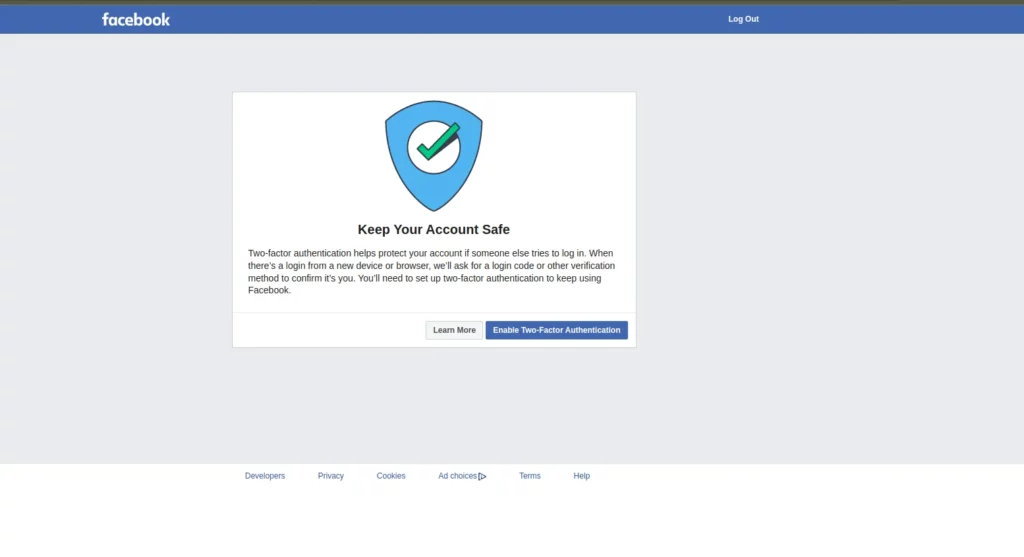This screenshot has height=557, width=1024.
Task: Open the Terms footer link
Action: coord(529,476)
